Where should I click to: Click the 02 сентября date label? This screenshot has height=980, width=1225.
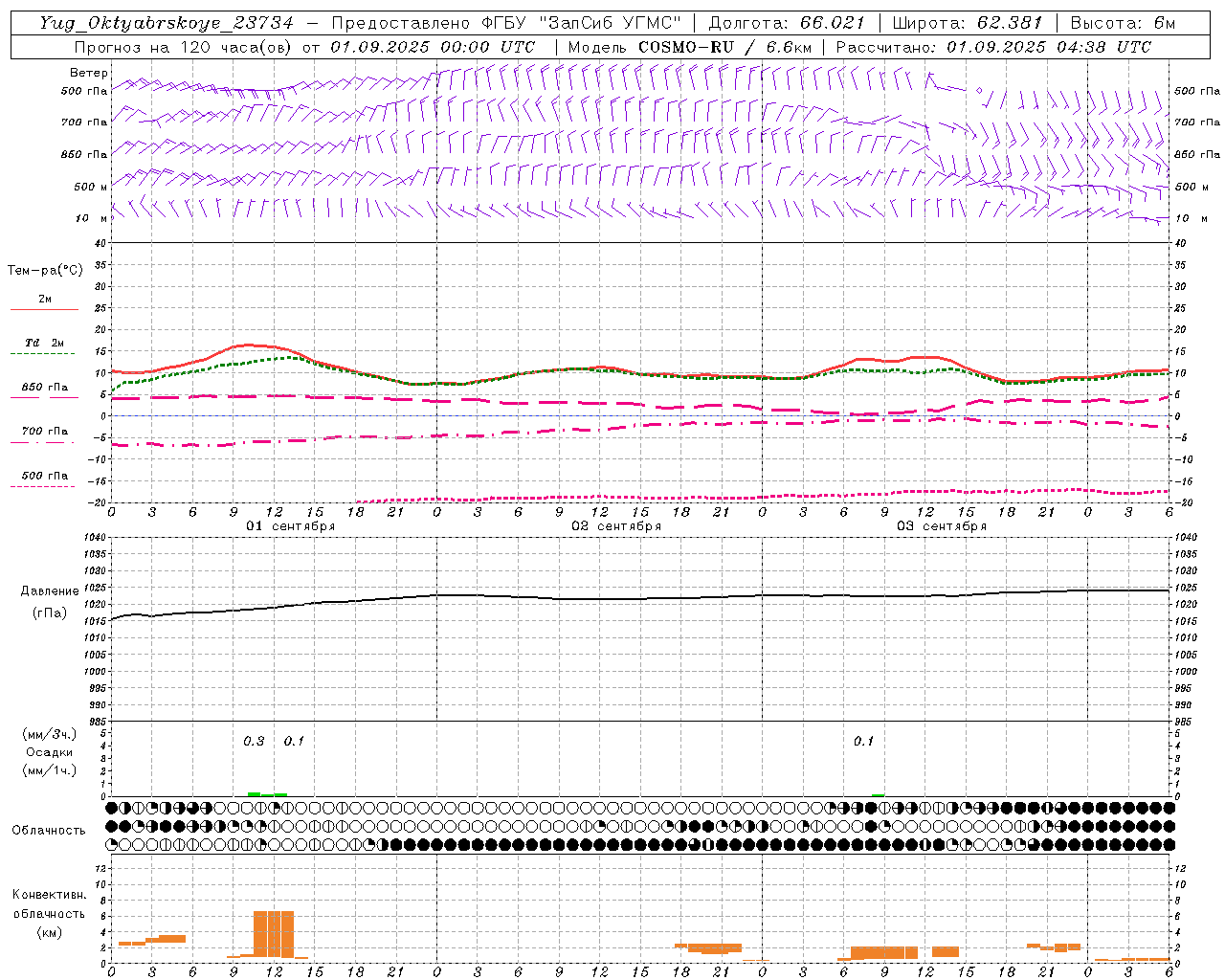[616, 526]
